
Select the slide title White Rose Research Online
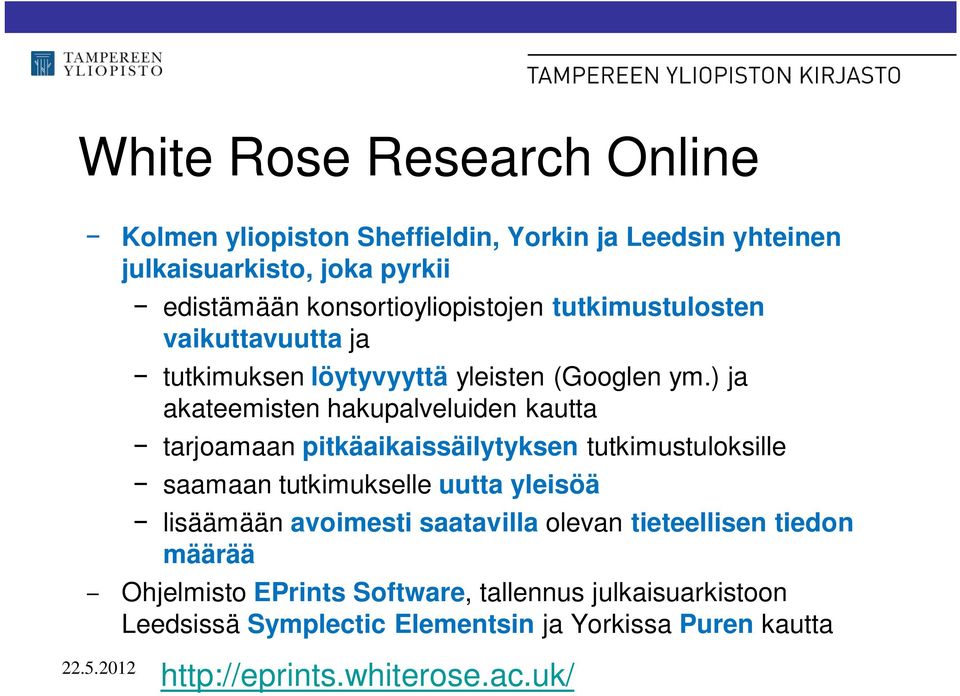pyautogui.click(x=419, y=157)
